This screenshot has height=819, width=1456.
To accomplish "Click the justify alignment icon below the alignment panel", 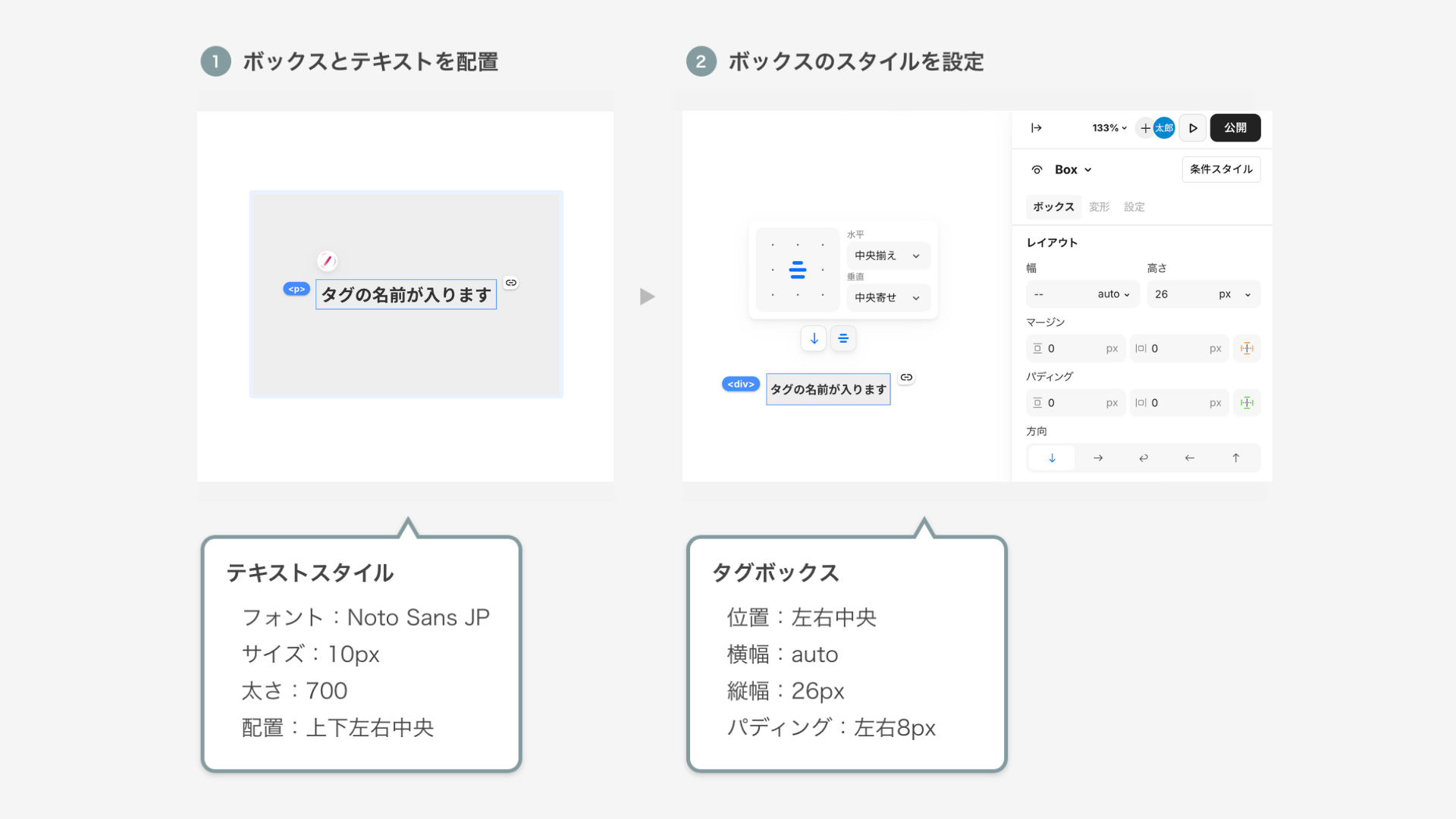I will tap(843, 338).
